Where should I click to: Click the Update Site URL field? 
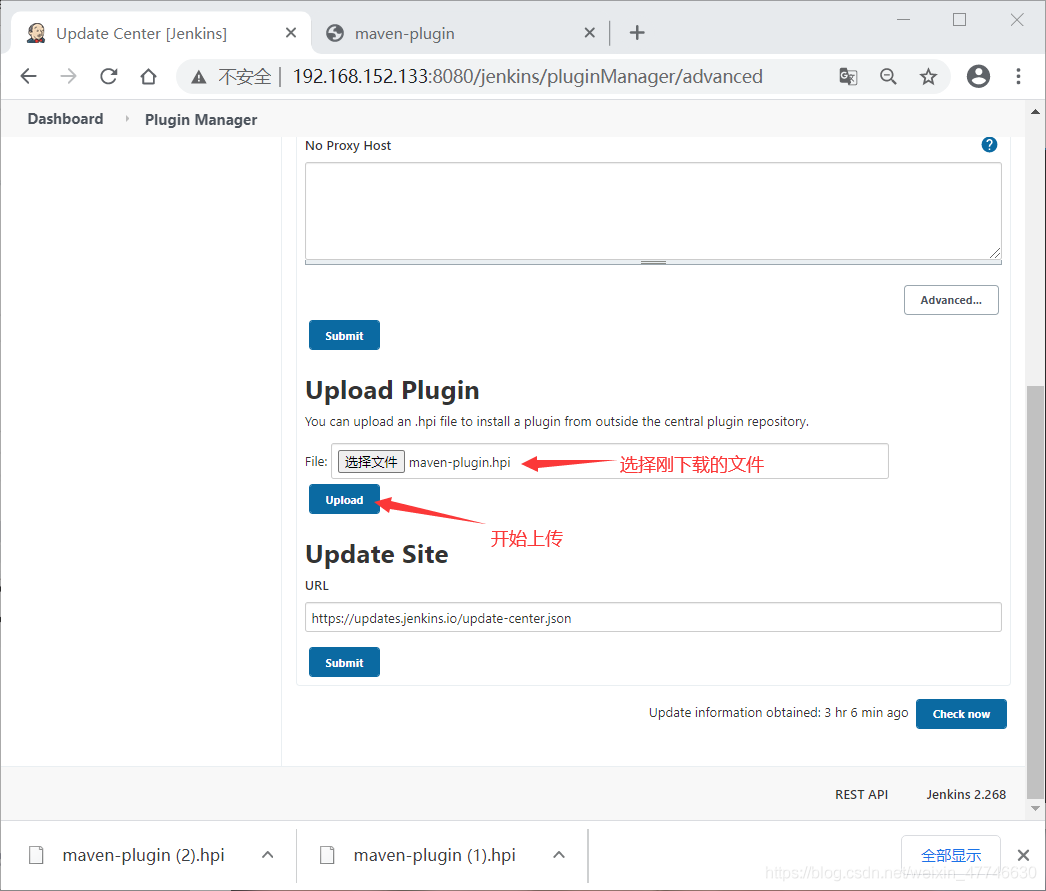coord(653,618)
